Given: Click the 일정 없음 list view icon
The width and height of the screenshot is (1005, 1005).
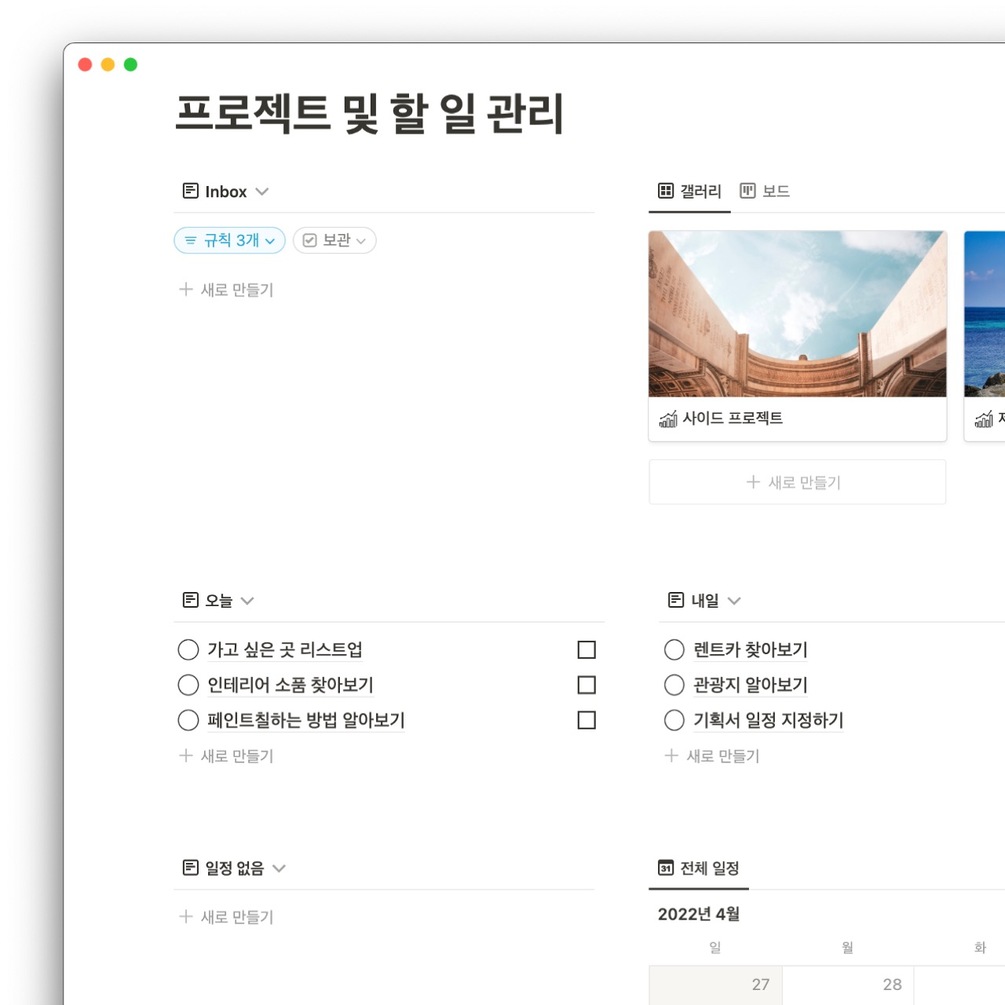Looking at the screenshot, I should pyautogui.click(x=190, y=867).
